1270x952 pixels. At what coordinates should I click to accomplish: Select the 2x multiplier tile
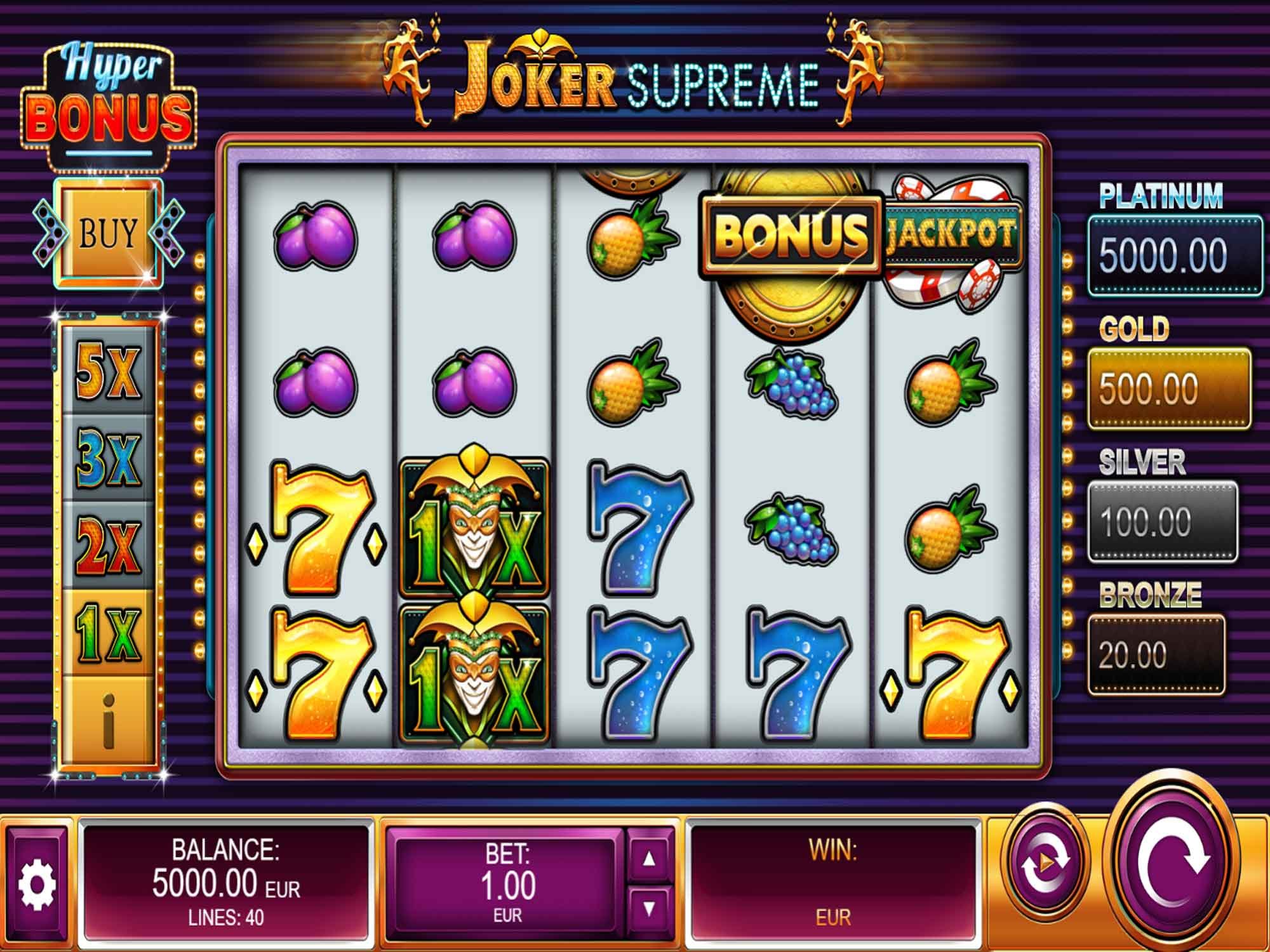click(109, 545)
